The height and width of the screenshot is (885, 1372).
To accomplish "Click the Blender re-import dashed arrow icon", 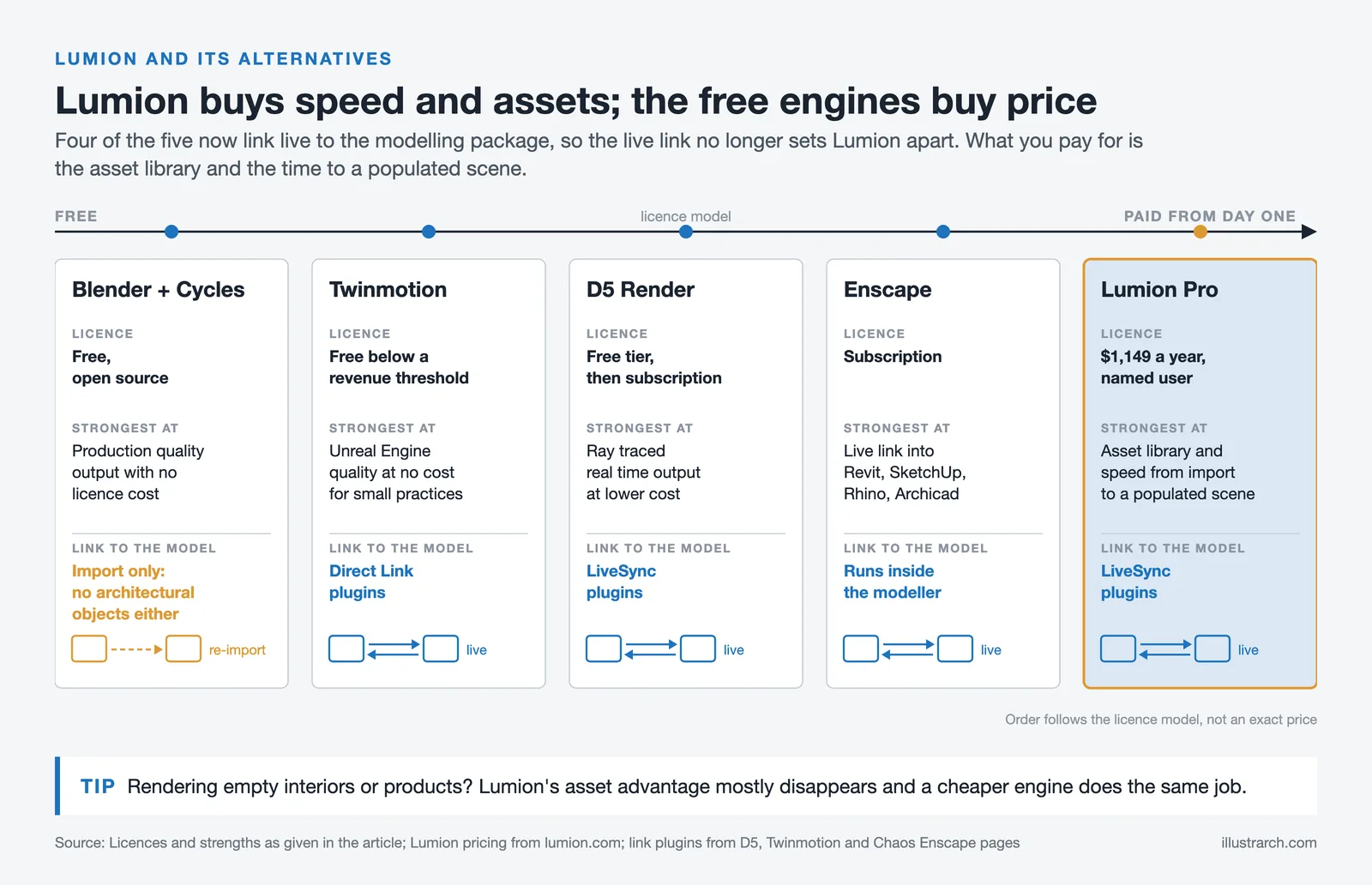I will pos(136,649).
